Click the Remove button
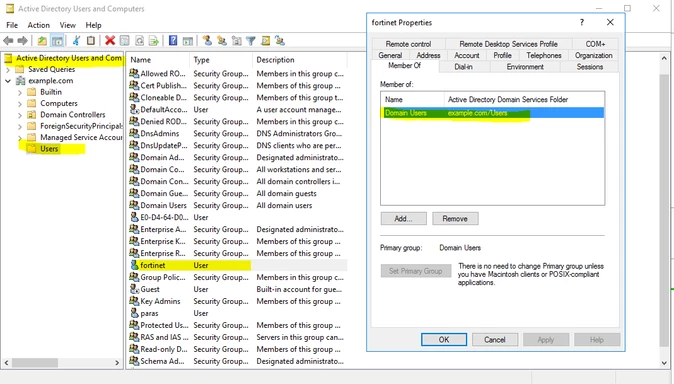This screenshot has height=384, width=674. coord(455,218)
